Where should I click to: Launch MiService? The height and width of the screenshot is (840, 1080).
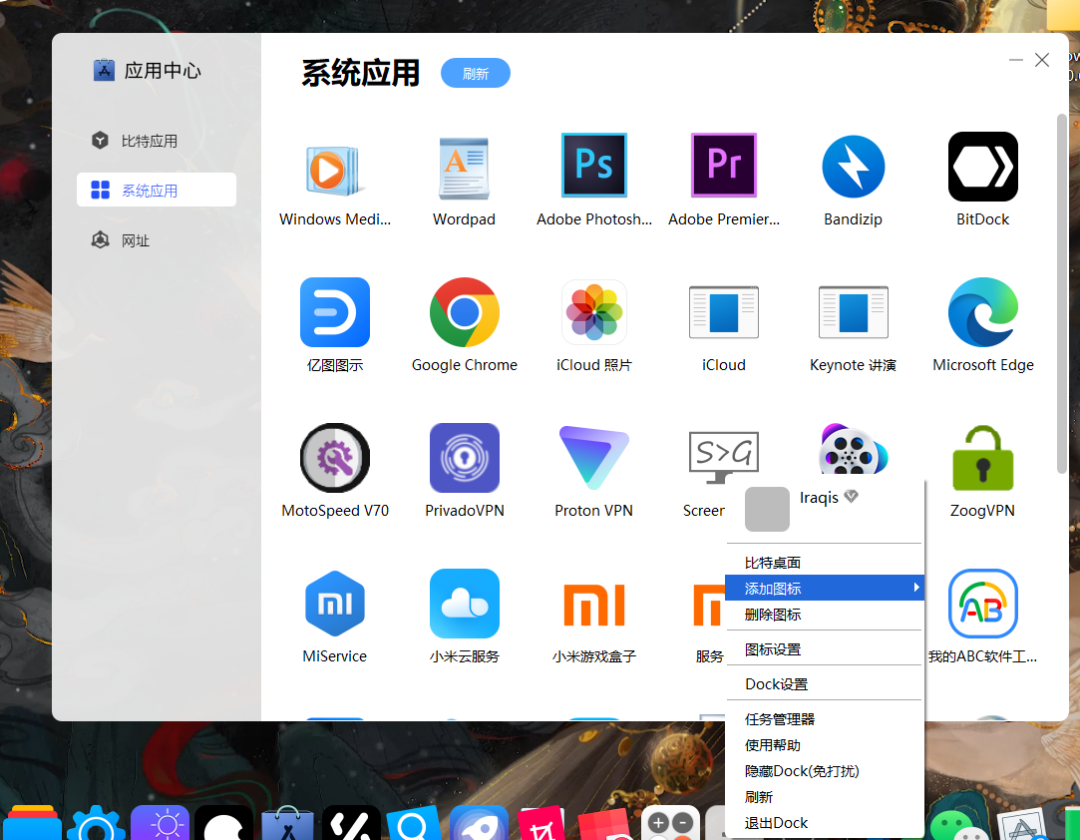click(x=335, y=603)
